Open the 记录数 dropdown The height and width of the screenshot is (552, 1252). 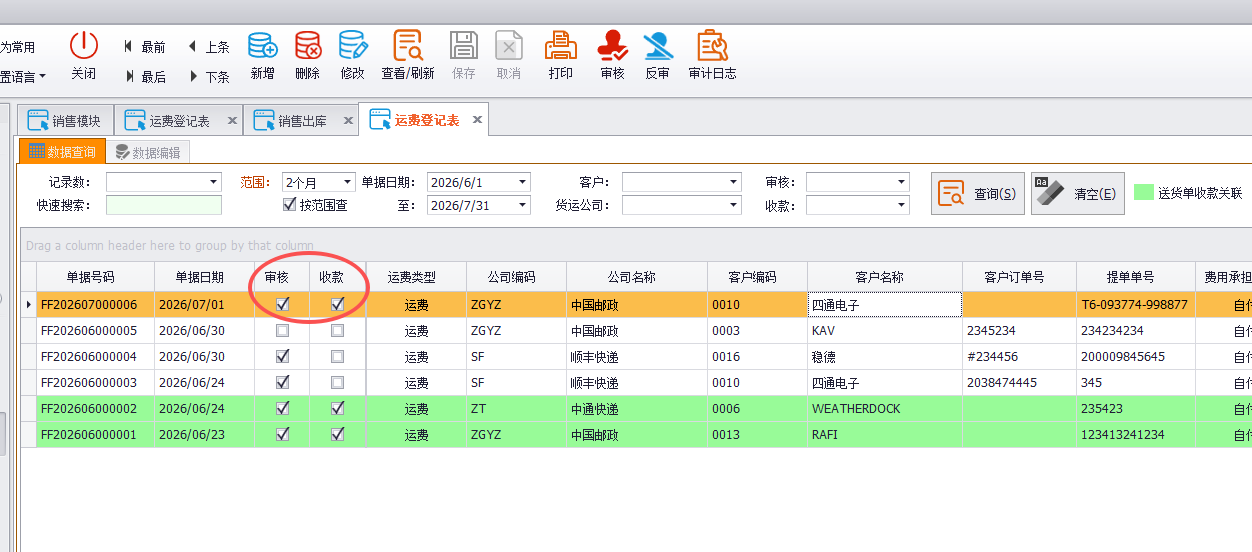[x=214, y=182]
